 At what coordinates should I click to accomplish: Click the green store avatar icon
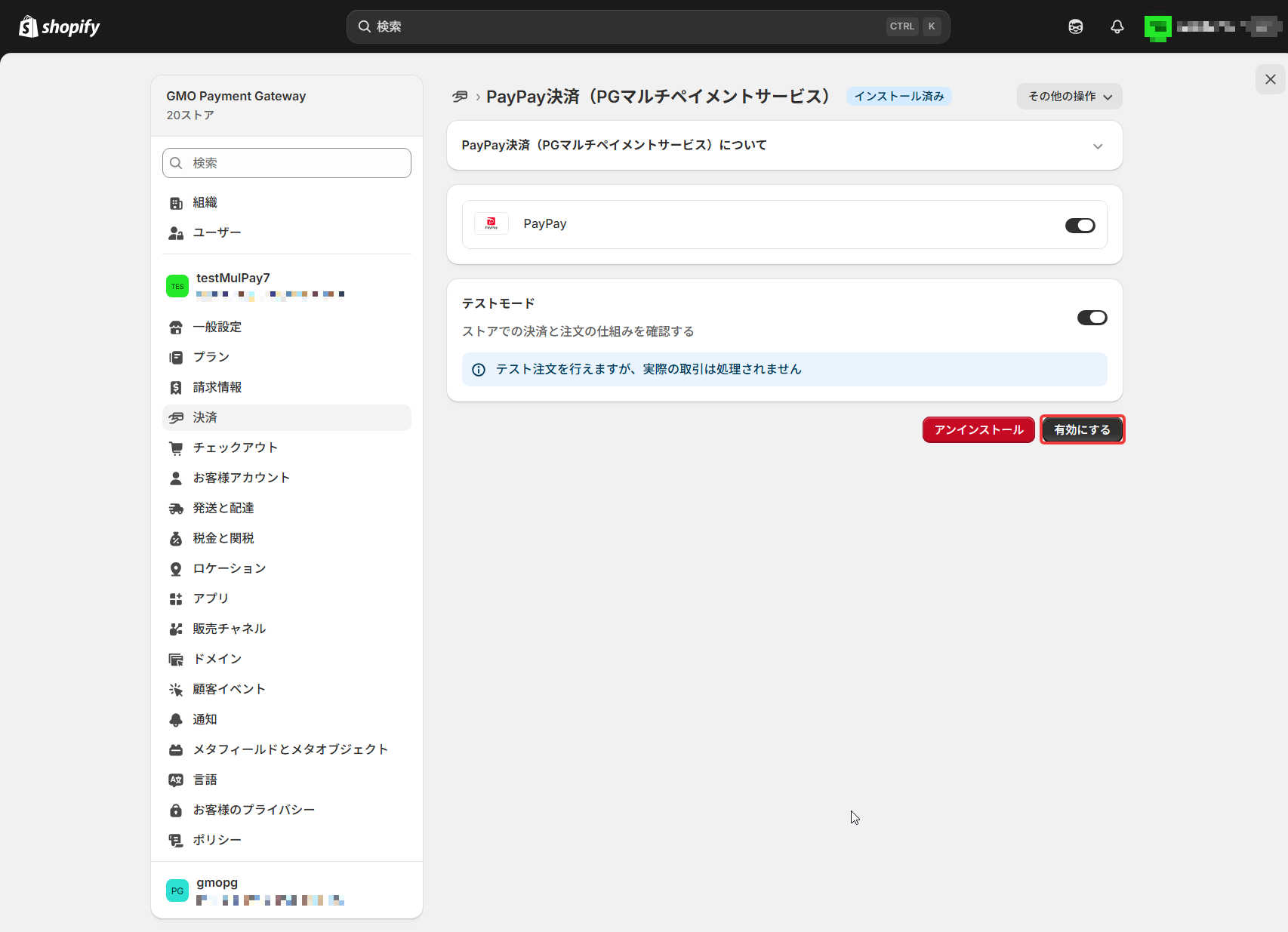coord(1157,28)
